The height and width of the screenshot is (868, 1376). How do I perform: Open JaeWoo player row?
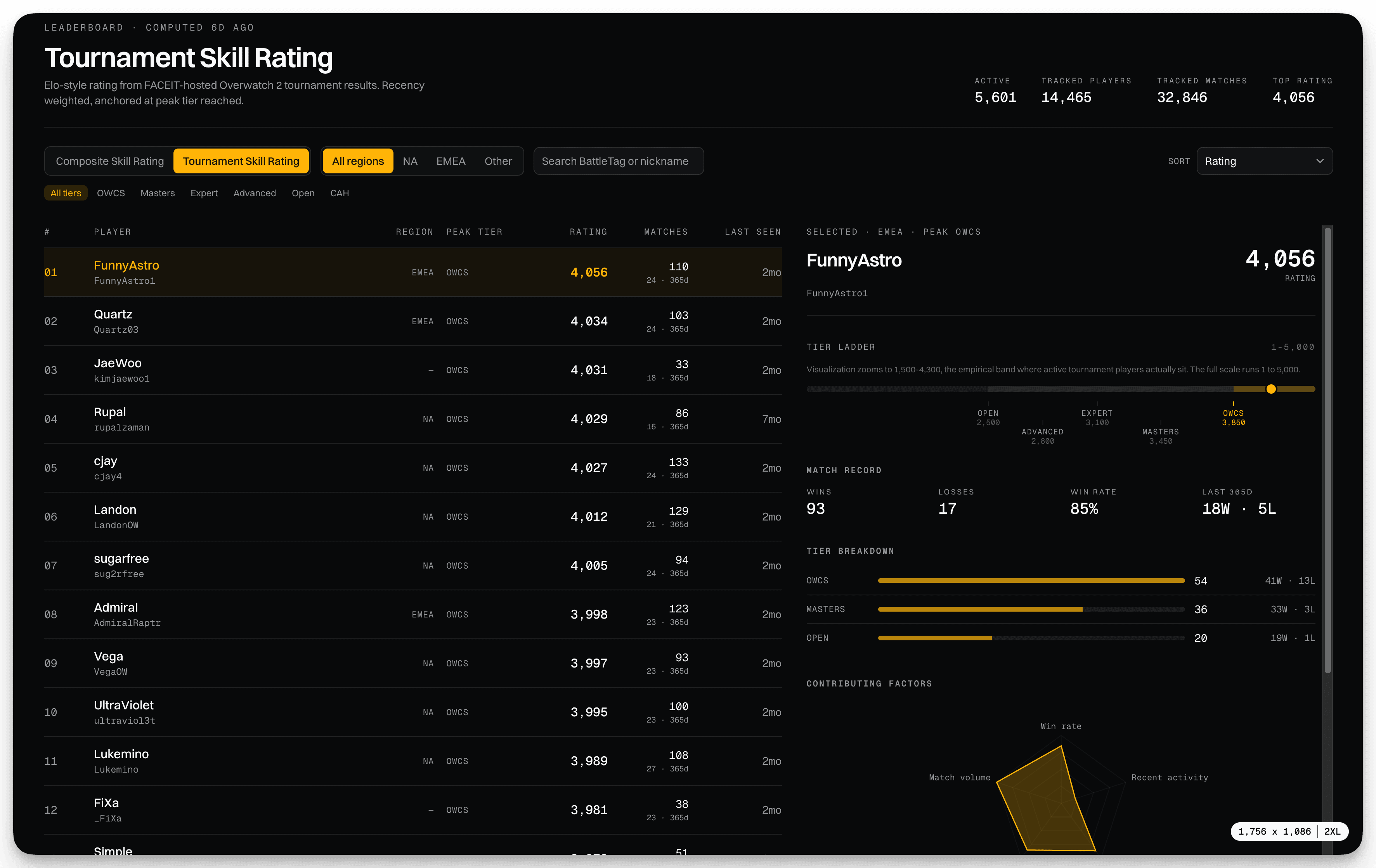412,370
